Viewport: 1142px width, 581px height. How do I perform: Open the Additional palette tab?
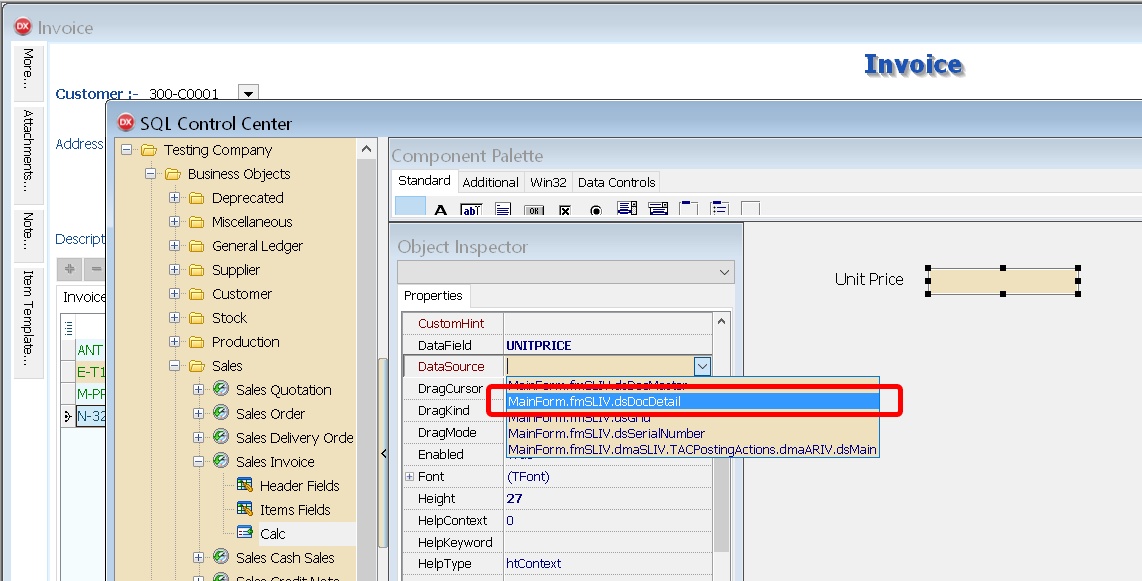490,182
